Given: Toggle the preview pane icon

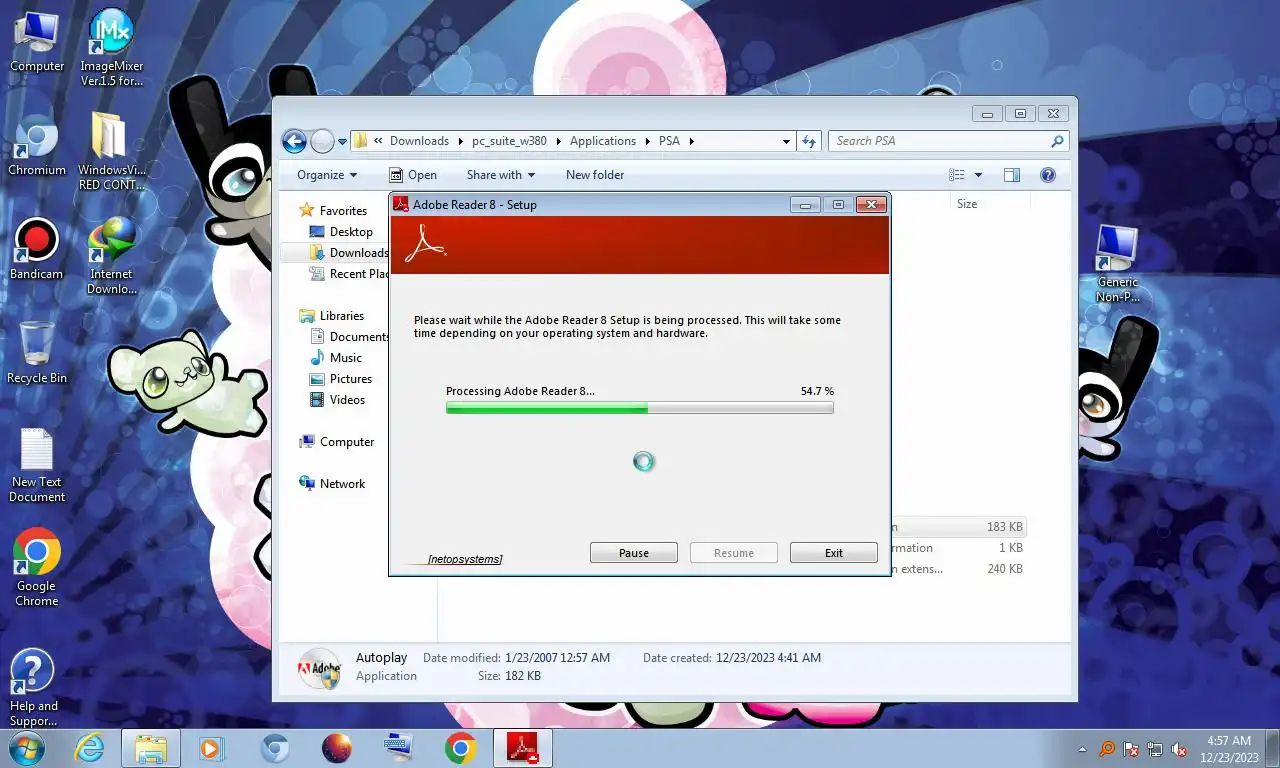Looking at the screenshot, I should click(x=1012, y=175).
